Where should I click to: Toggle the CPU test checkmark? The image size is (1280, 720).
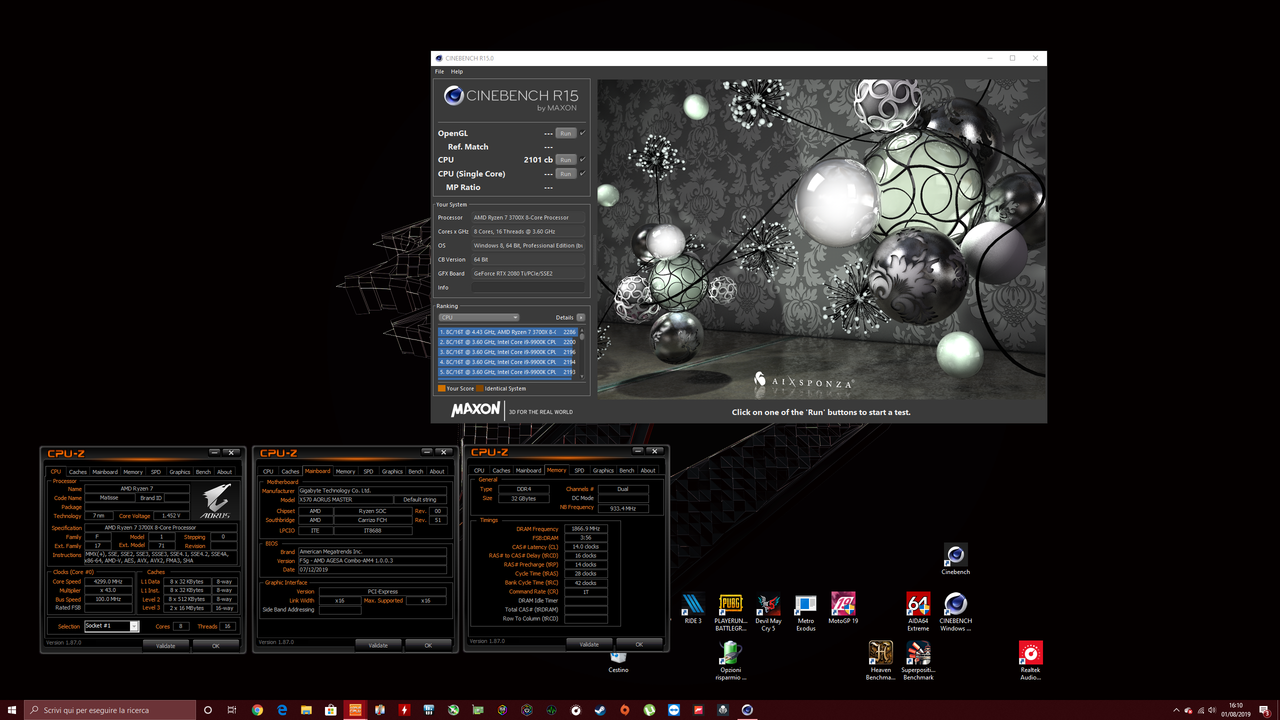click(x=582, y=159)
